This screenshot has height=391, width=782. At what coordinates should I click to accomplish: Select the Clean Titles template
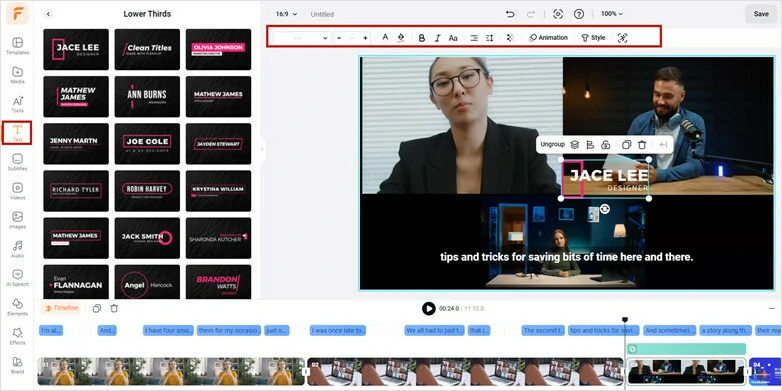tap(147, 49)
